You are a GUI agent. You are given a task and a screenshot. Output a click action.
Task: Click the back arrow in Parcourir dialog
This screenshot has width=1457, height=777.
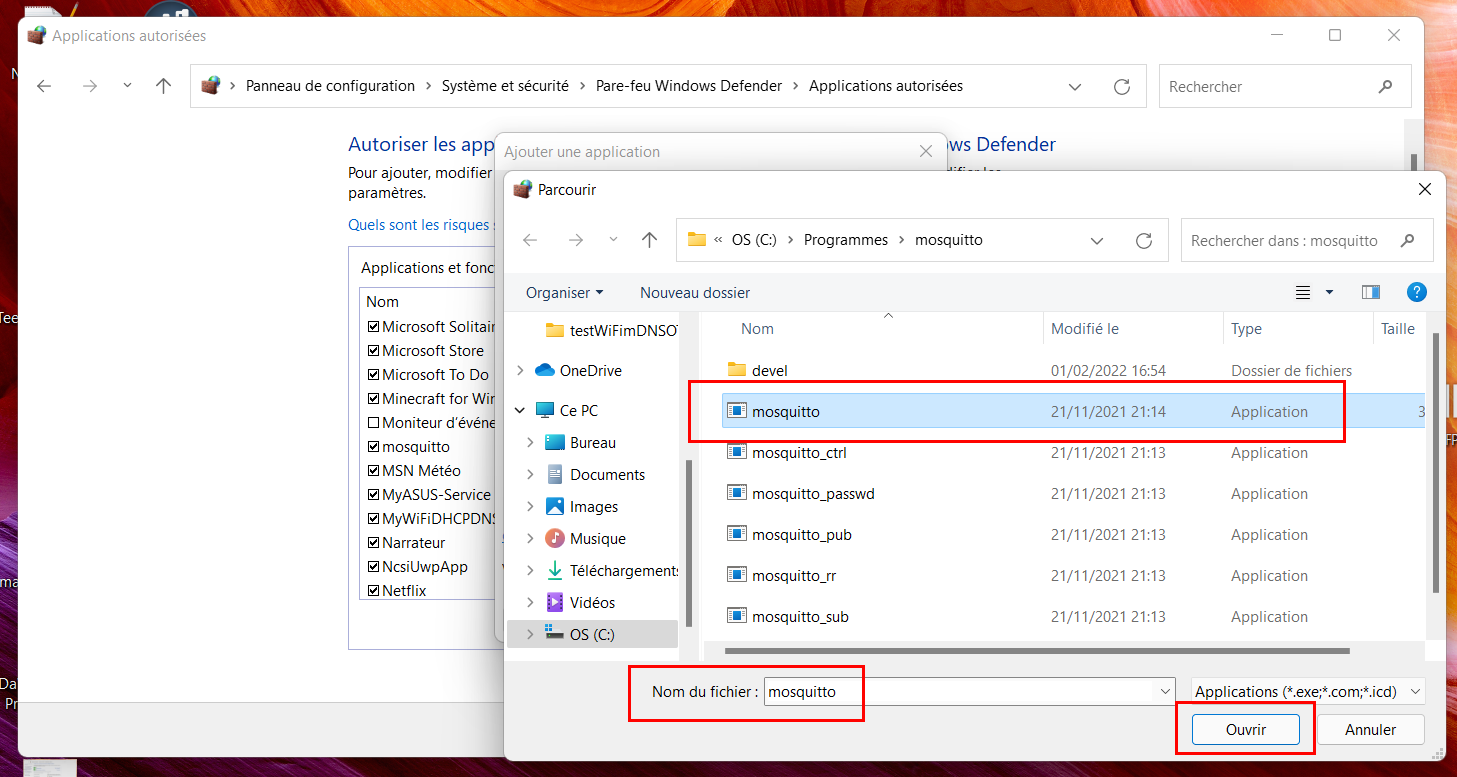point(530,240)
